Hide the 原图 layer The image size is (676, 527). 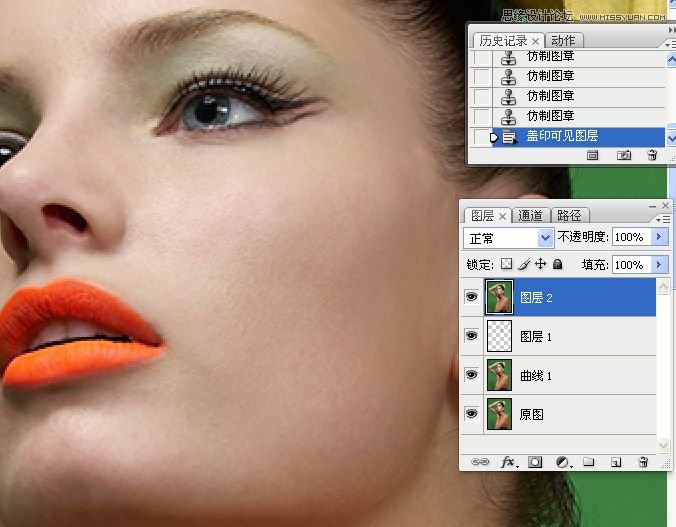click(472, 414)
